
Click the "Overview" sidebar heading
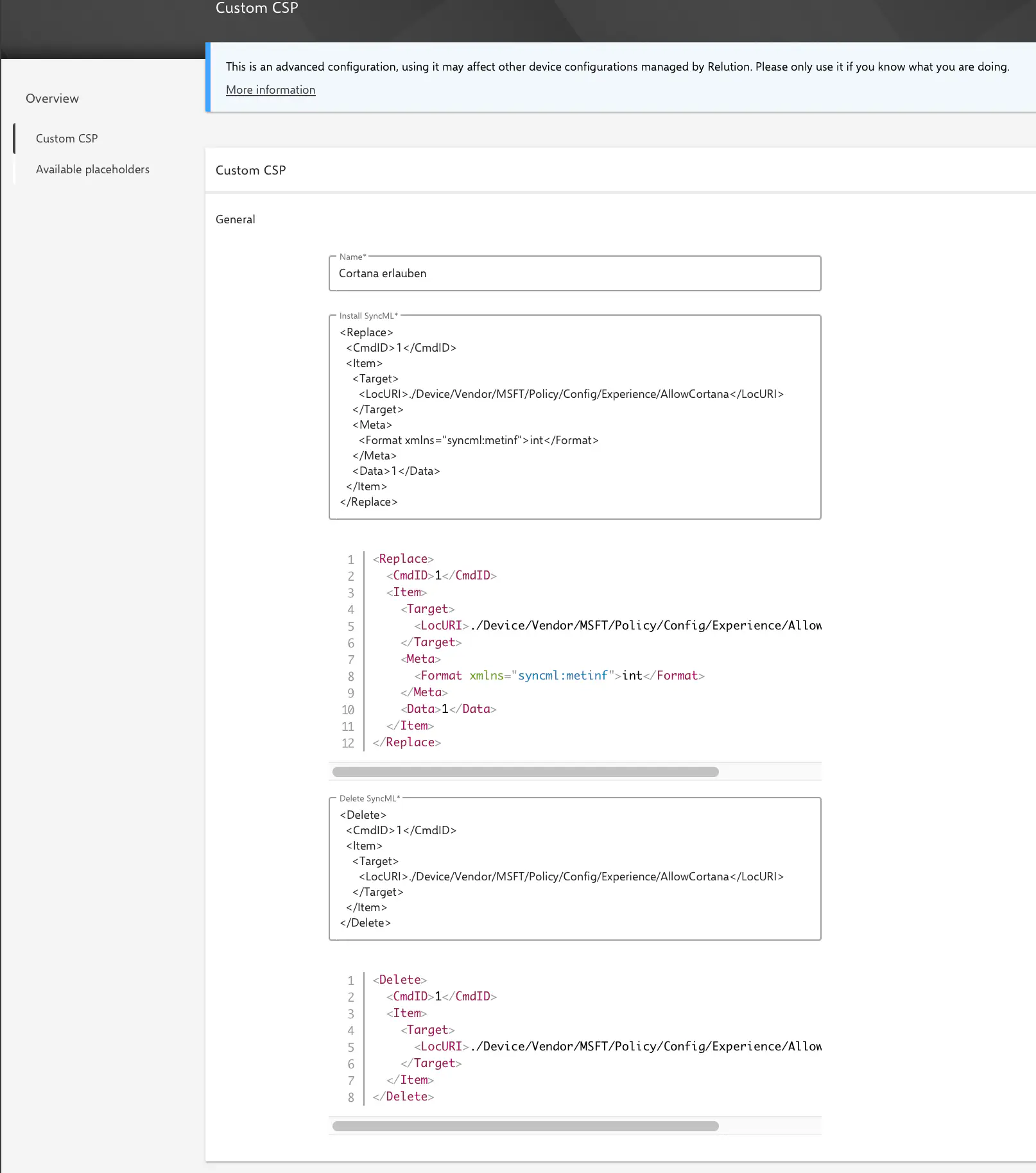click(52, 98)
